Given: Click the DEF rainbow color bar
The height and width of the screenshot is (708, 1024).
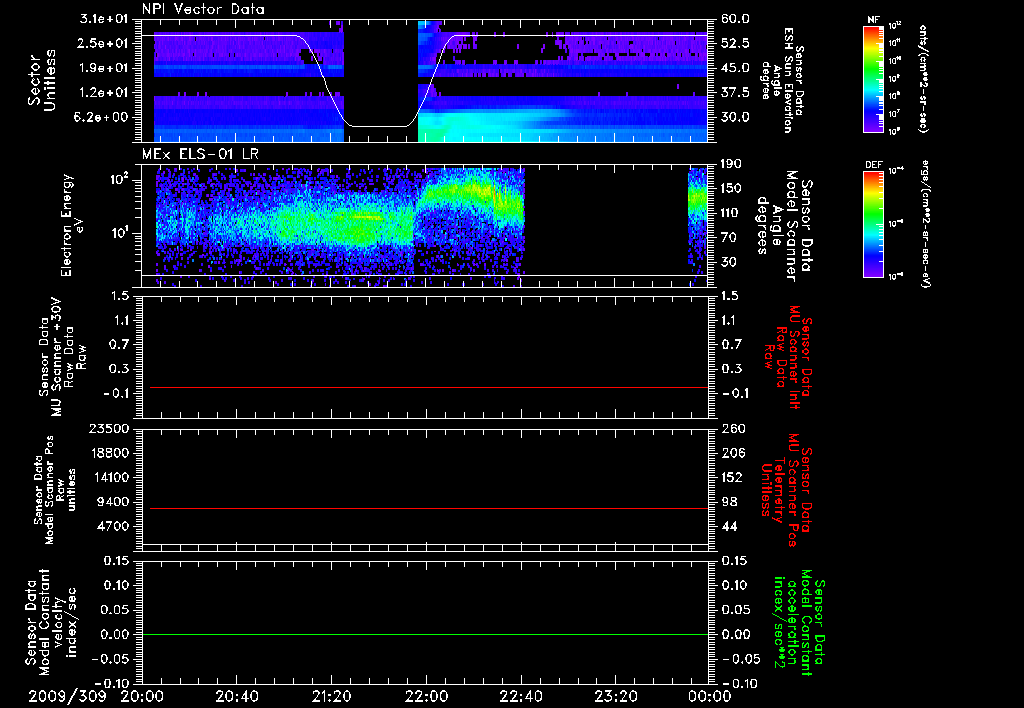Looking at the screenshot, I should pyautogui.click(x=873, y=223).
